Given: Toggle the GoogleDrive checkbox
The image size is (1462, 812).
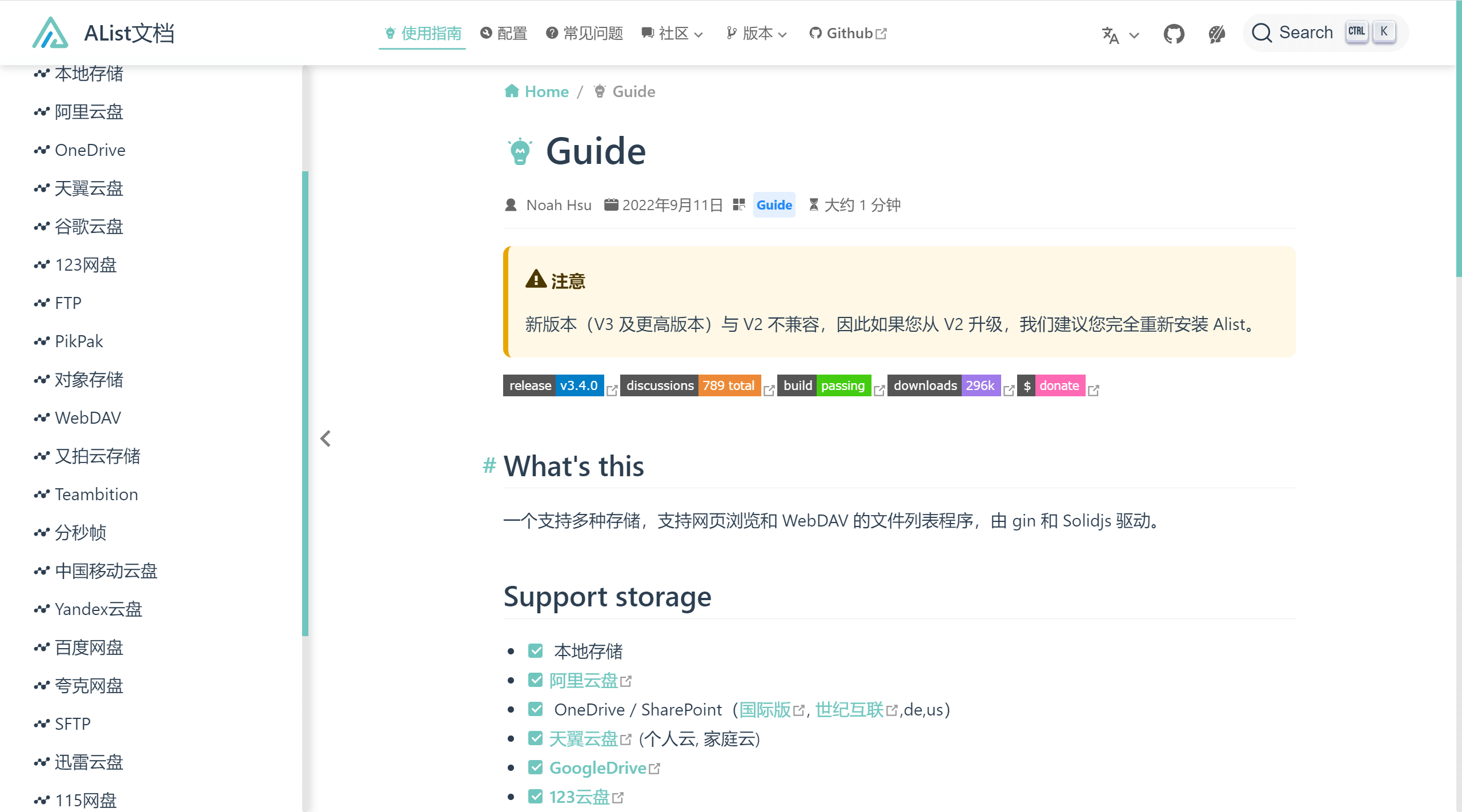Looking at the screenshot, I should 535,767.
